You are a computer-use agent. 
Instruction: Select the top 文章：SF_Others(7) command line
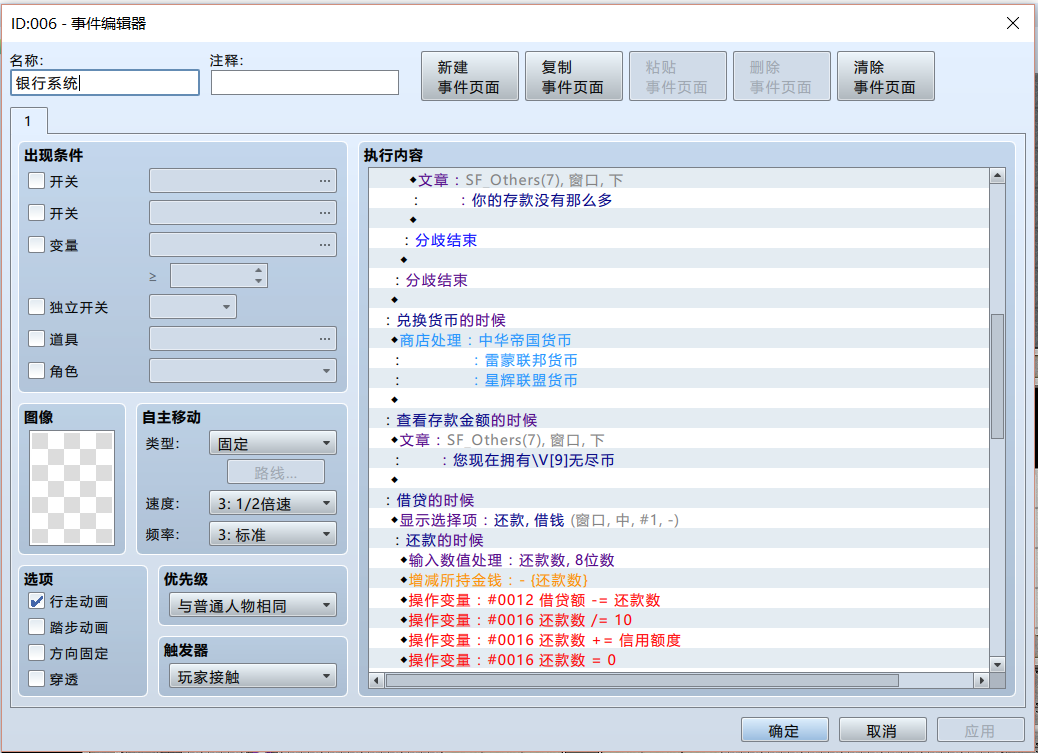coord(679,179)
